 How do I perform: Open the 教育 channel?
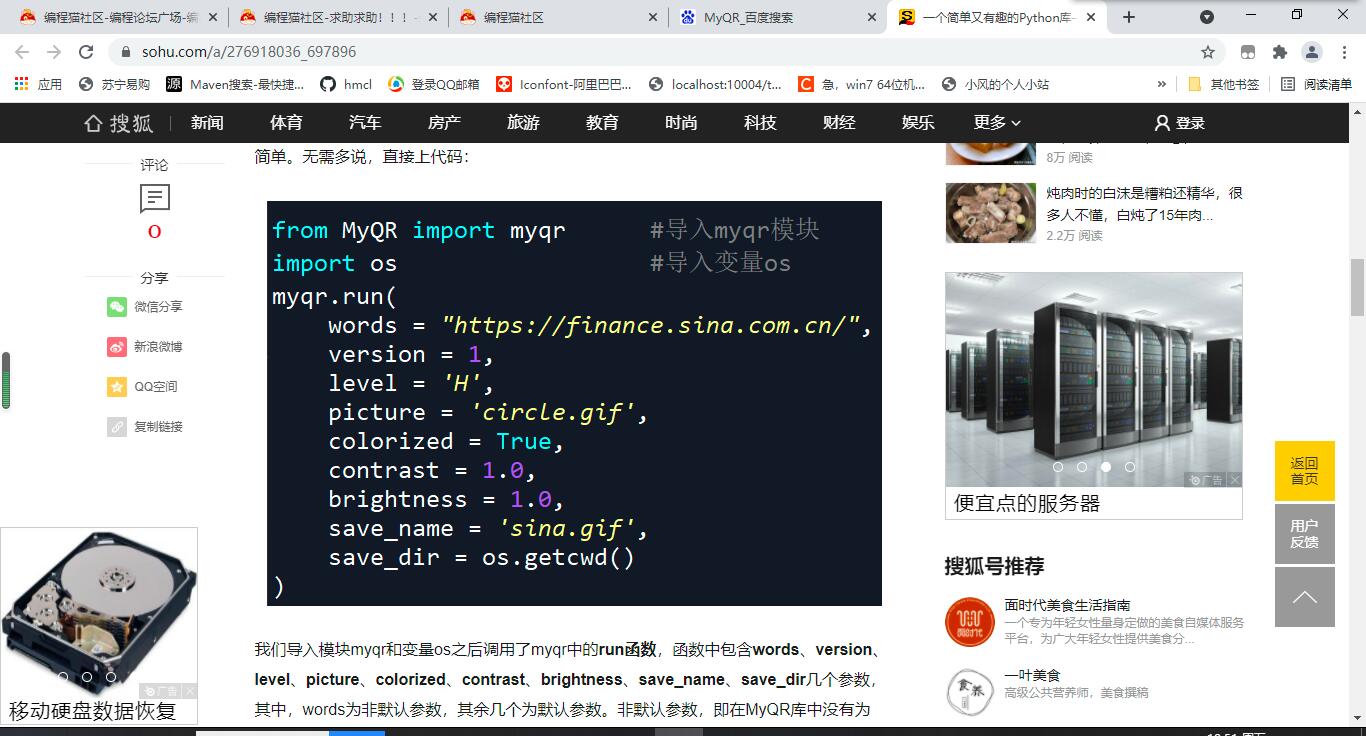pos(602,122)
